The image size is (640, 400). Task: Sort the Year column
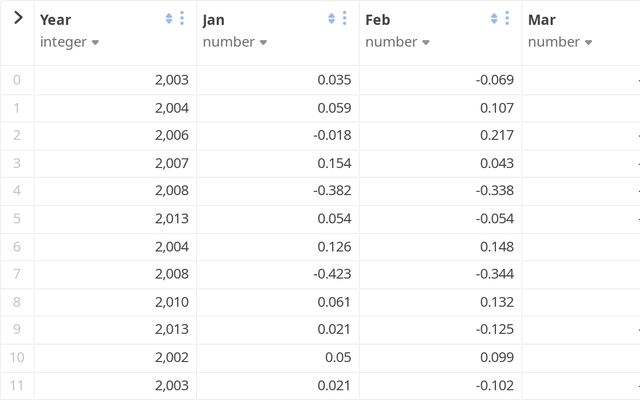pos(169,19)
